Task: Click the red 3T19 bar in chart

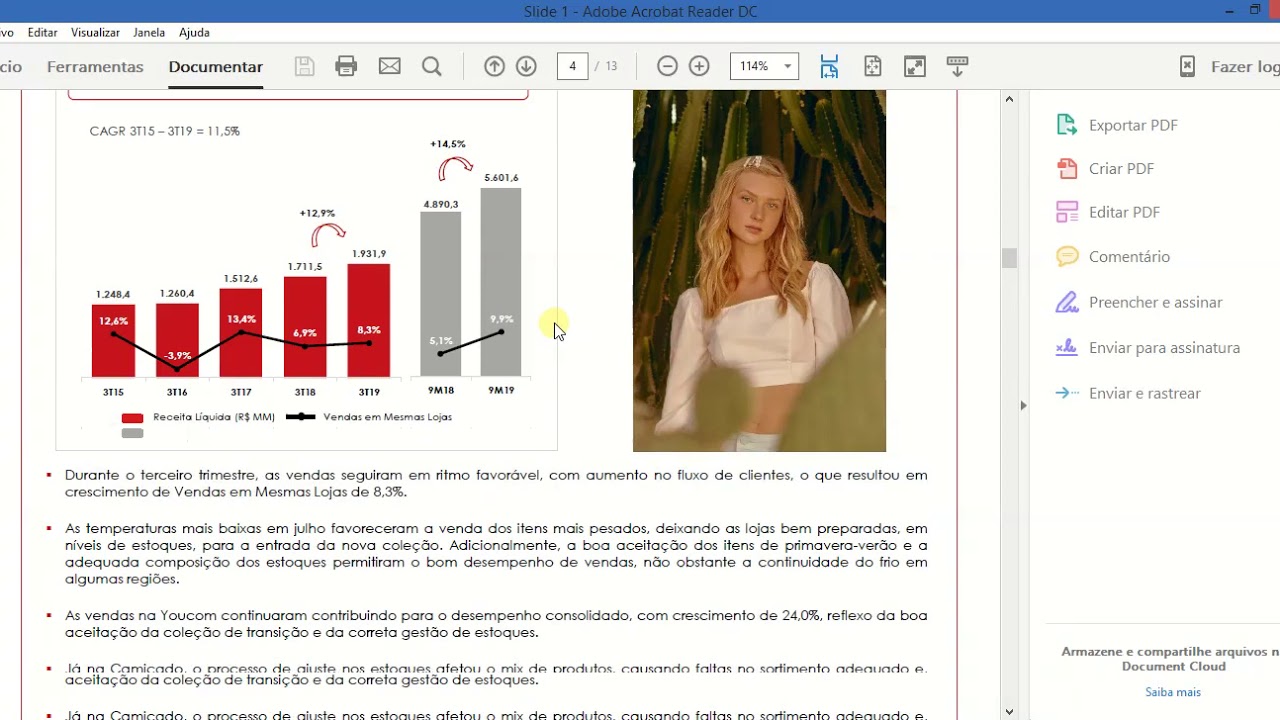Action: pos(369,320)
